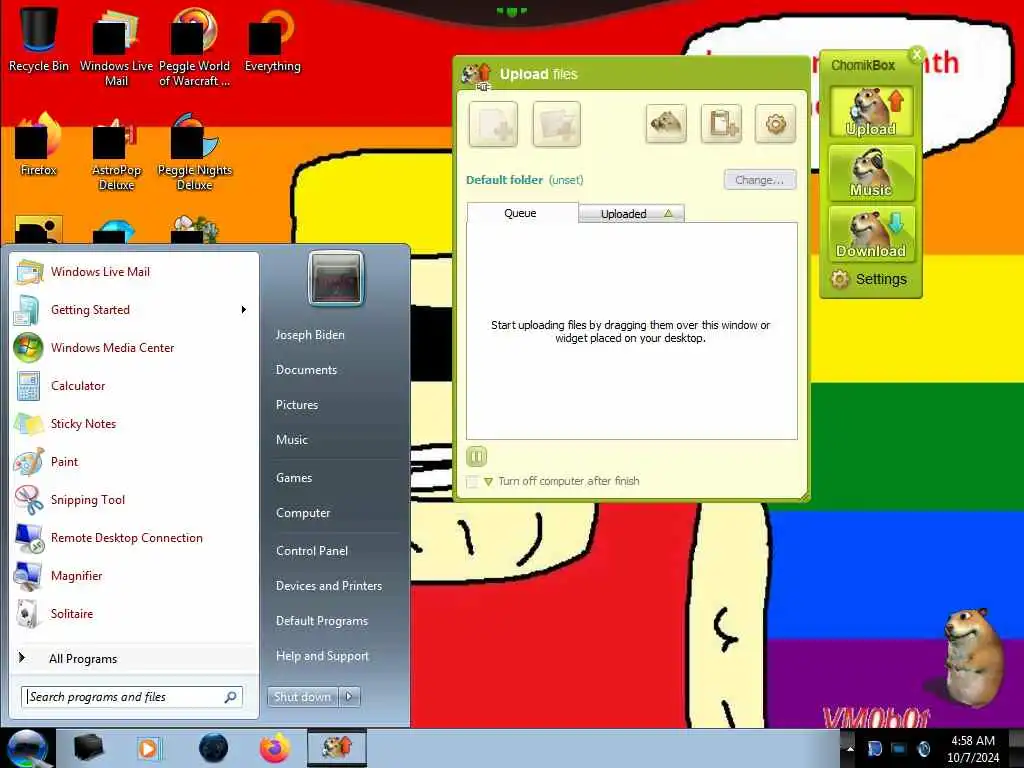Open Default Programs
This screenshot has width=1024, height=768.
coord(322,621)
